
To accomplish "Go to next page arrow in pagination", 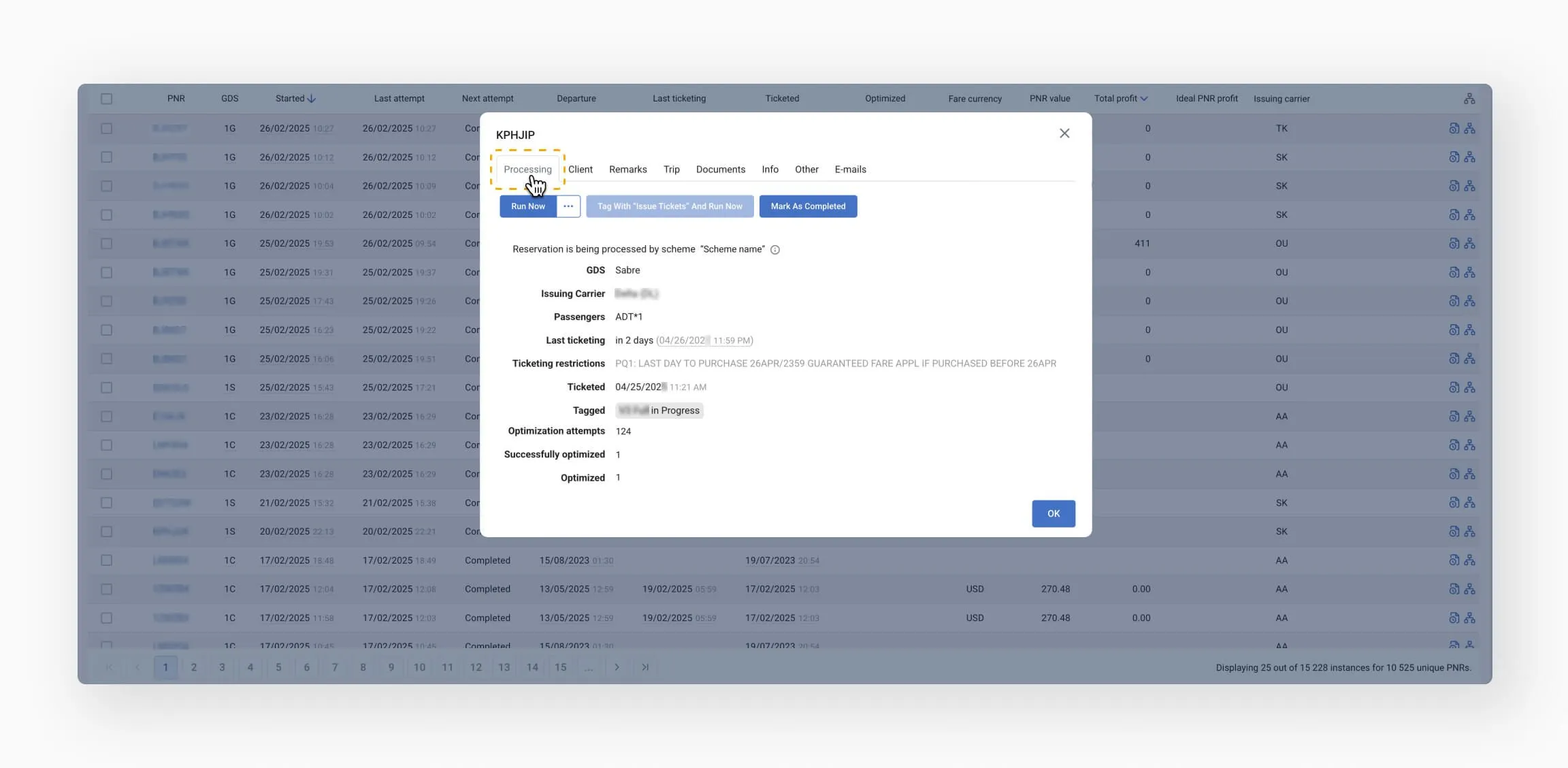I will (x=617, y=667).
